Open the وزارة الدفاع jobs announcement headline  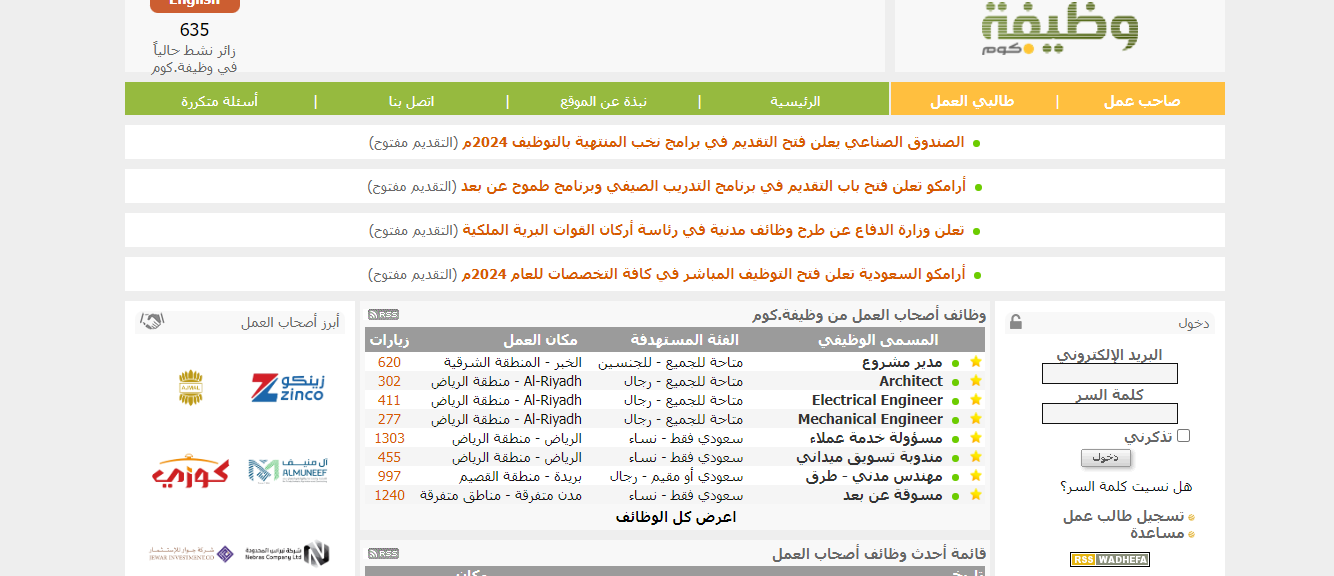[x=713, y=230]
